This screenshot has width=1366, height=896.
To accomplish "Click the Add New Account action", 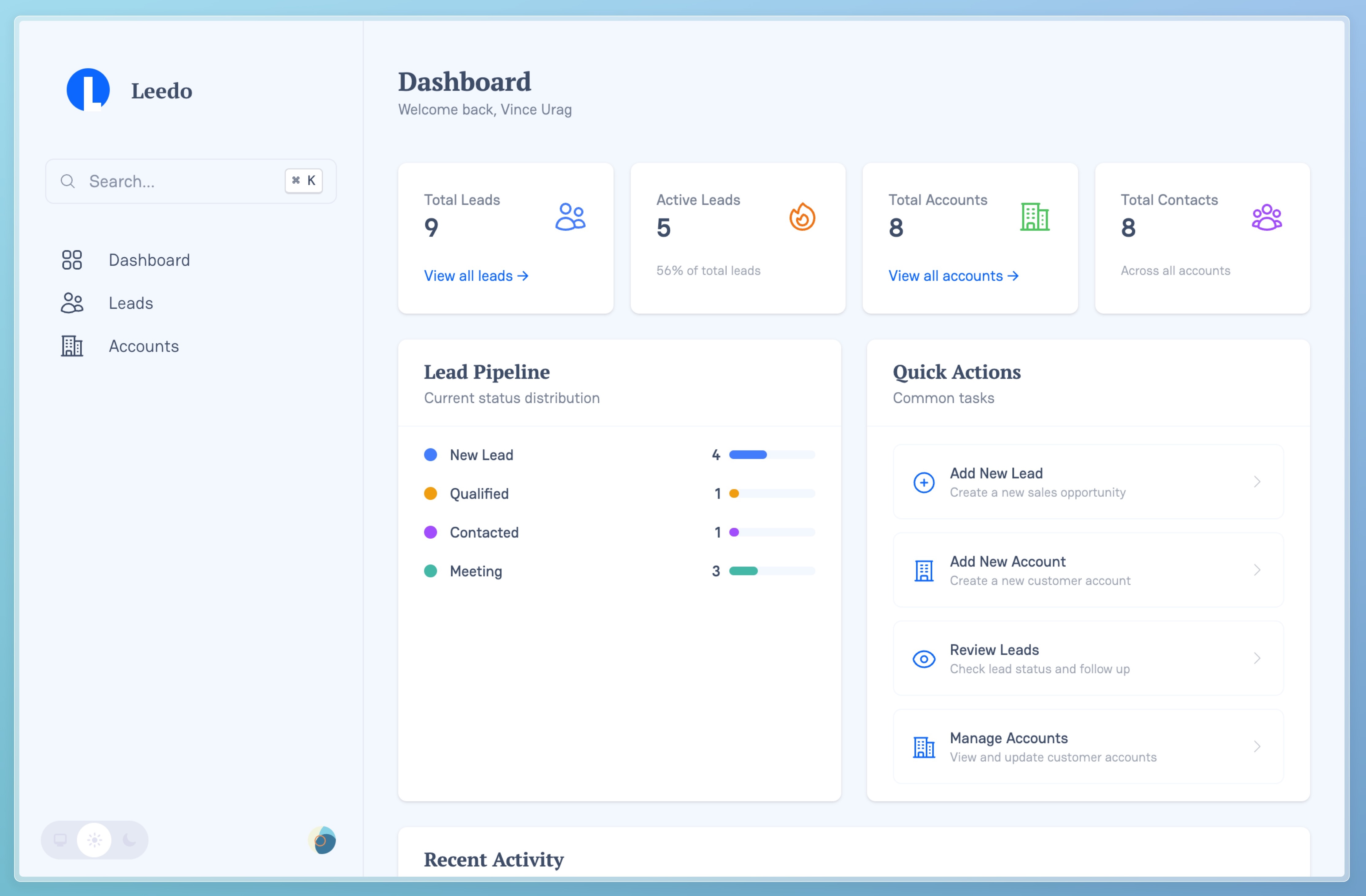I will click(x=1088, y=571).
